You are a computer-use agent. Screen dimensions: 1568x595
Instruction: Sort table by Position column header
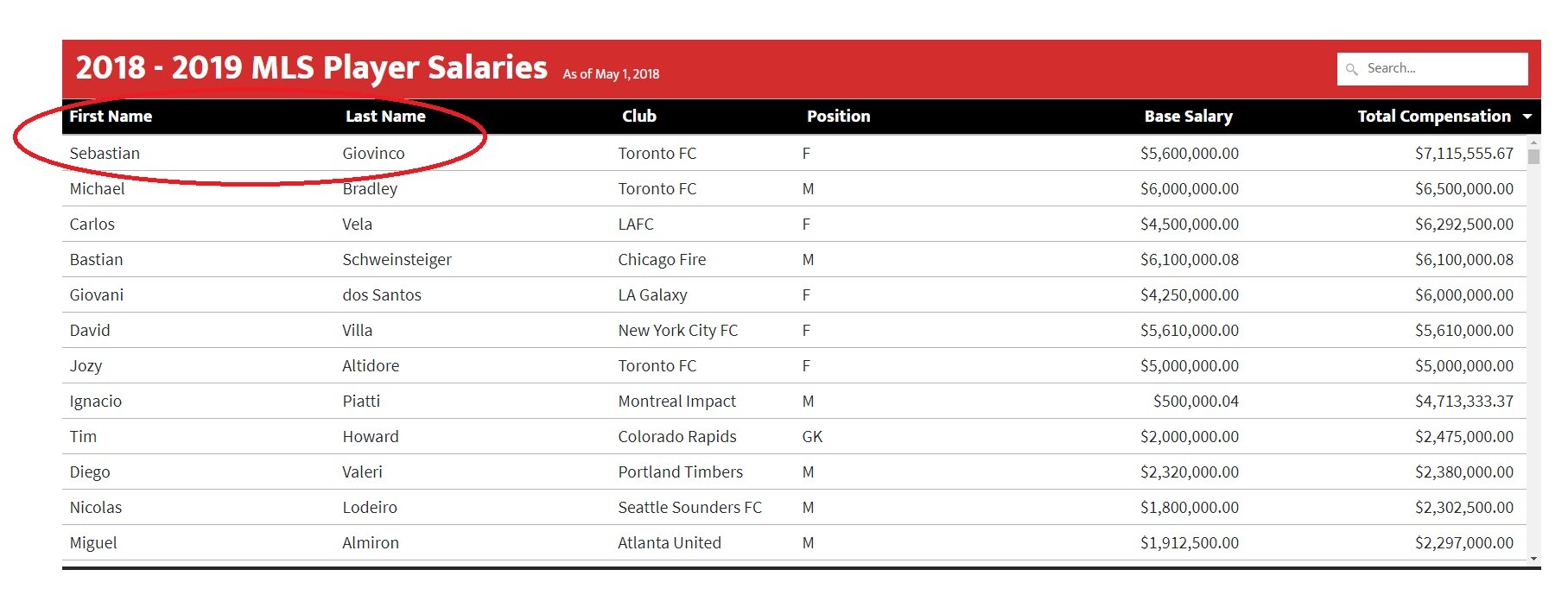tap(838, 117)
